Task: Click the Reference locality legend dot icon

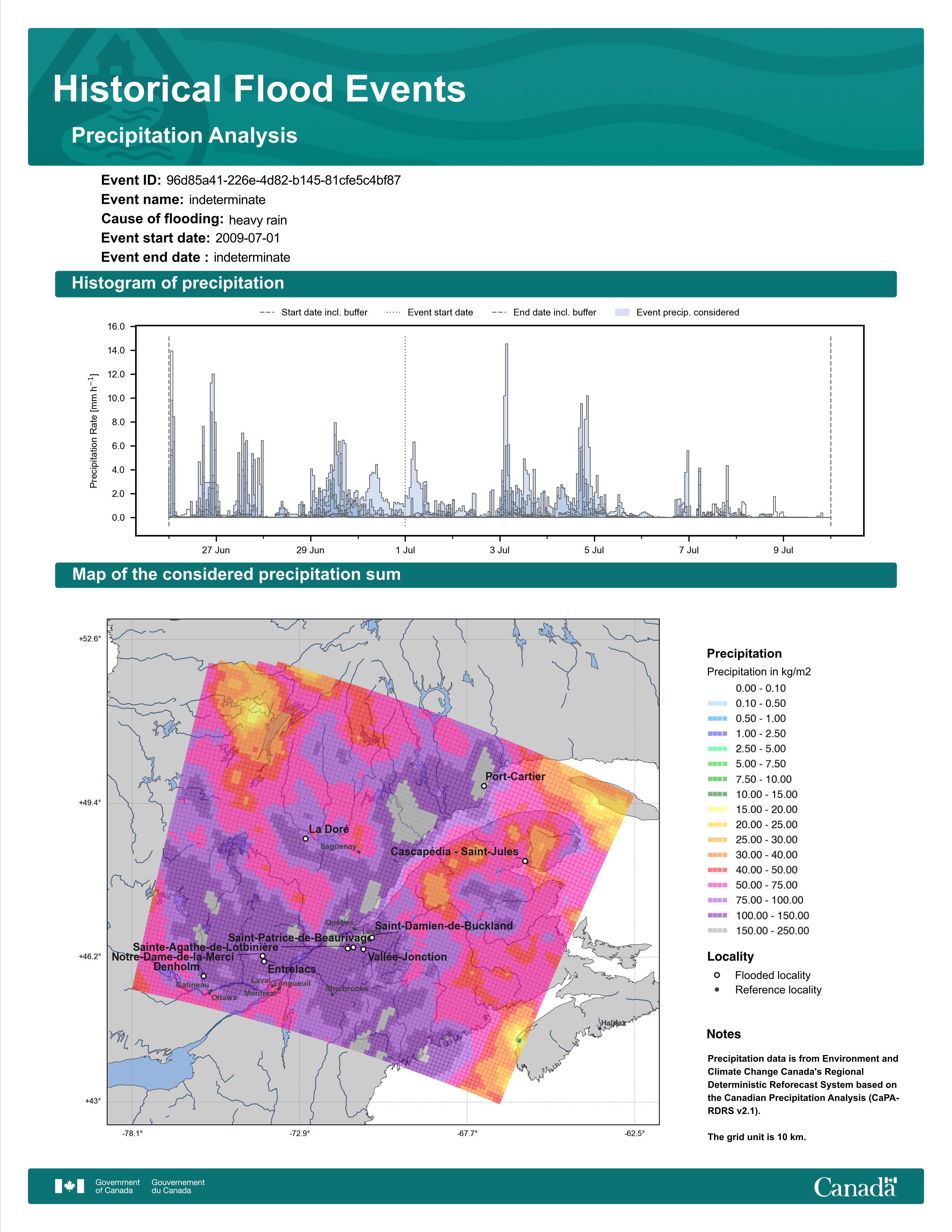Action: click(x=717, y=990)
